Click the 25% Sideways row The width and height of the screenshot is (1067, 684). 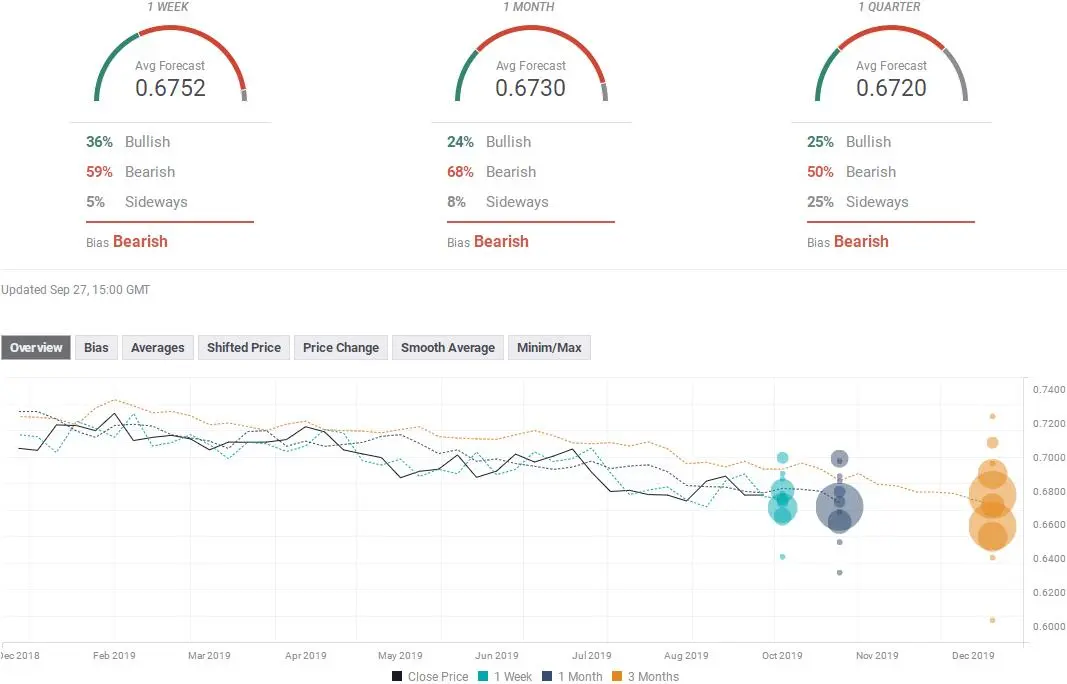click(x=858, y=201)
